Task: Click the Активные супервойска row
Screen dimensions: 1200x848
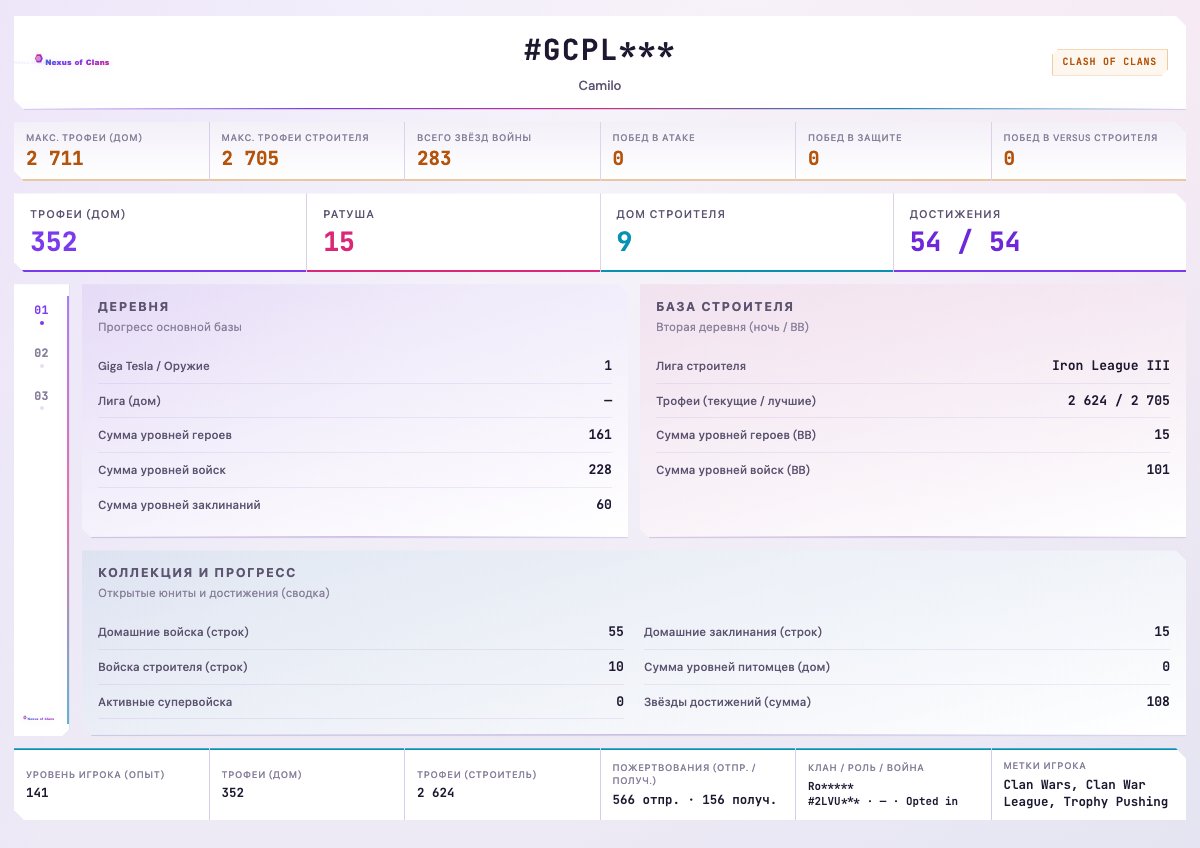Action: [x=361, y=702]
